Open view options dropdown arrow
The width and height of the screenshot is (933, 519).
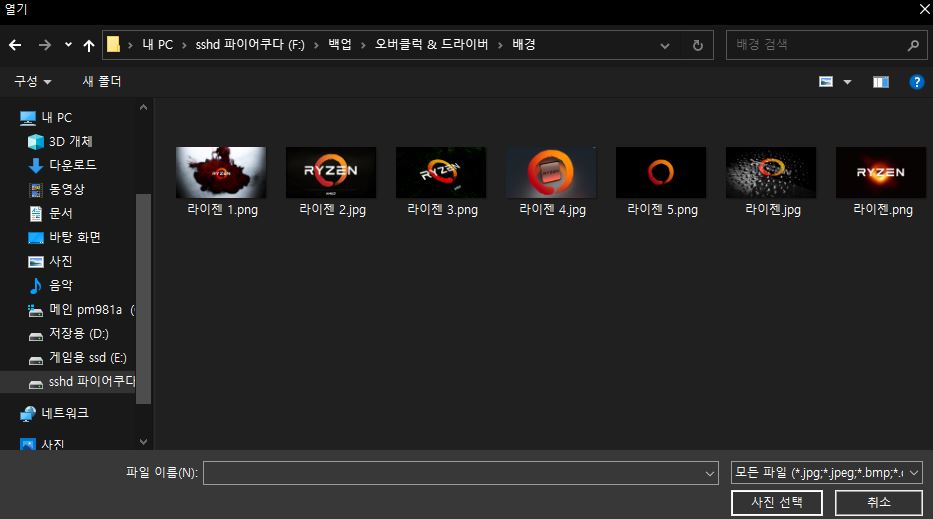(847, 82)
